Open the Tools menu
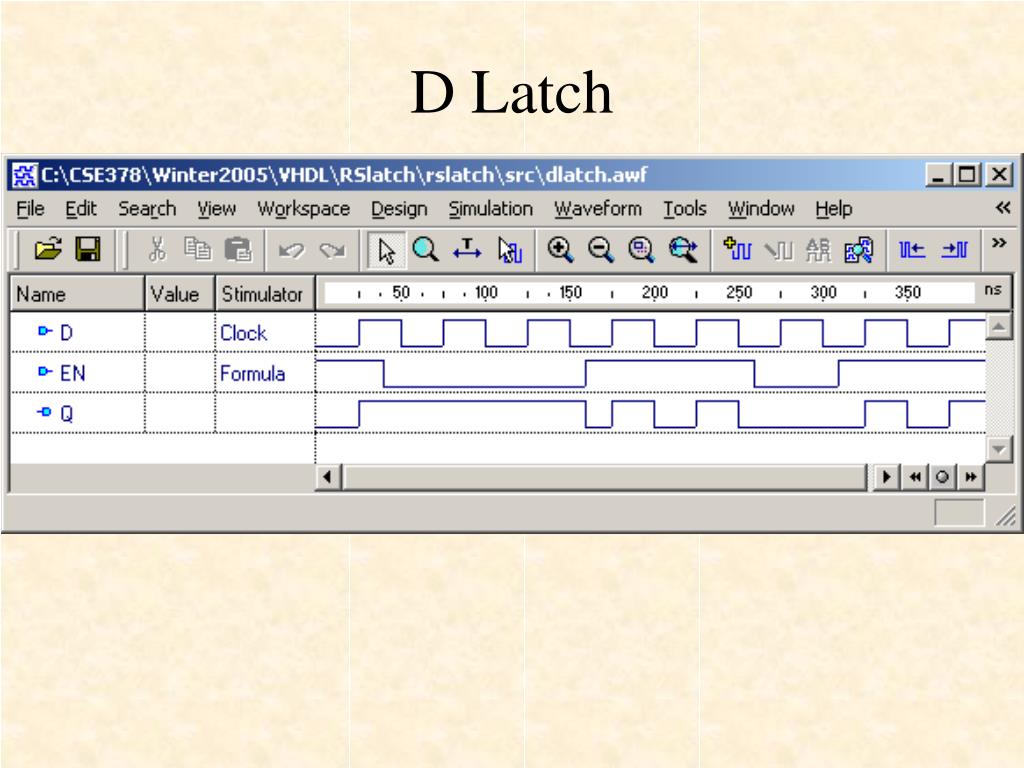This screenshot has width=1024, height=768. click(685, 209)
